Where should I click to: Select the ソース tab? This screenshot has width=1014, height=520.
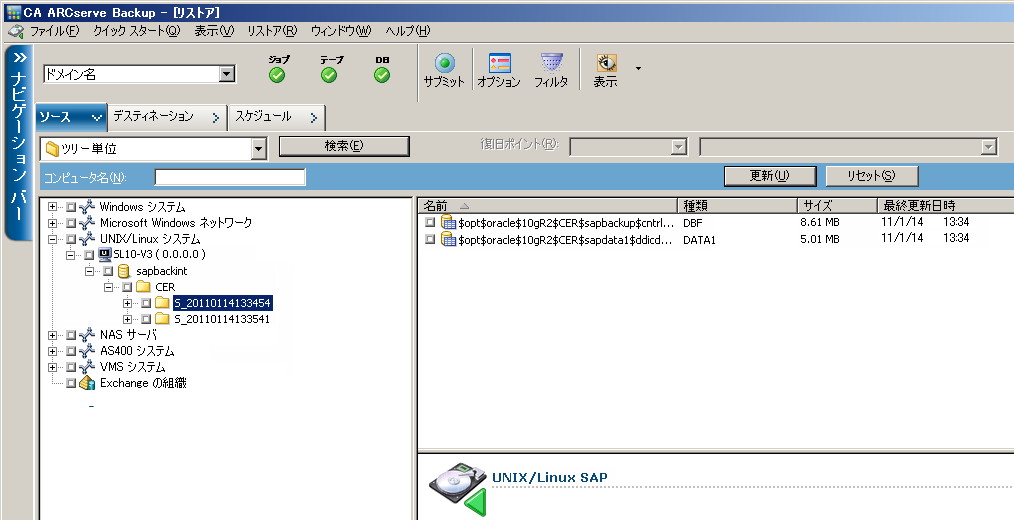pos(70,117)
